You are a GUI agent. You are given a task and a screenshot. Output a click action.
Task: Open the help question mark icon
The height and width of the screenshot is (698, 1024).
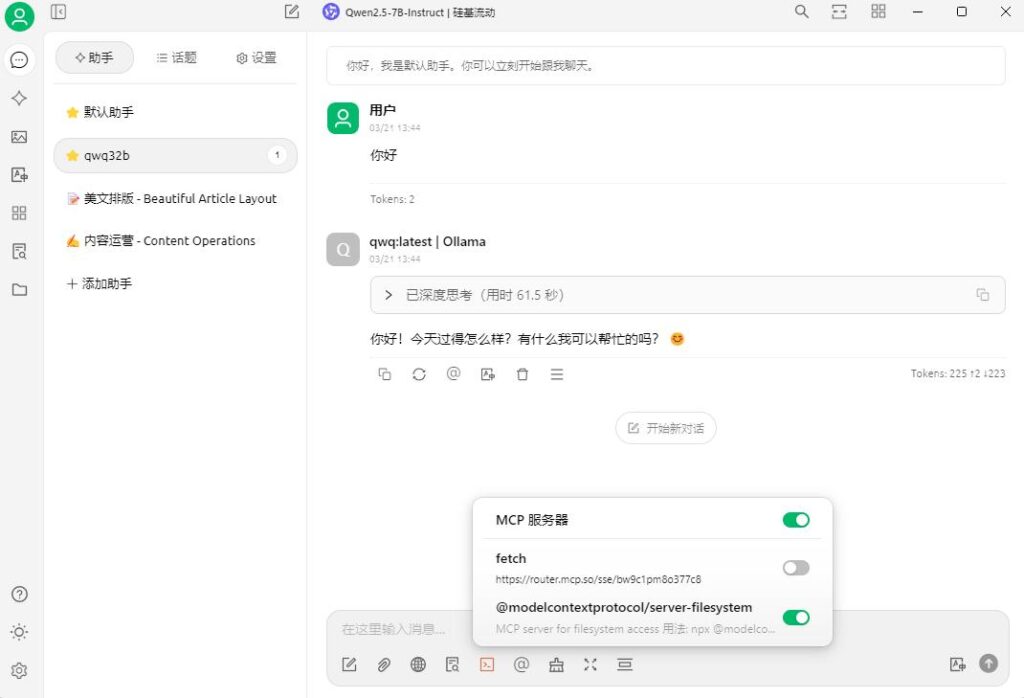point(20,594)
